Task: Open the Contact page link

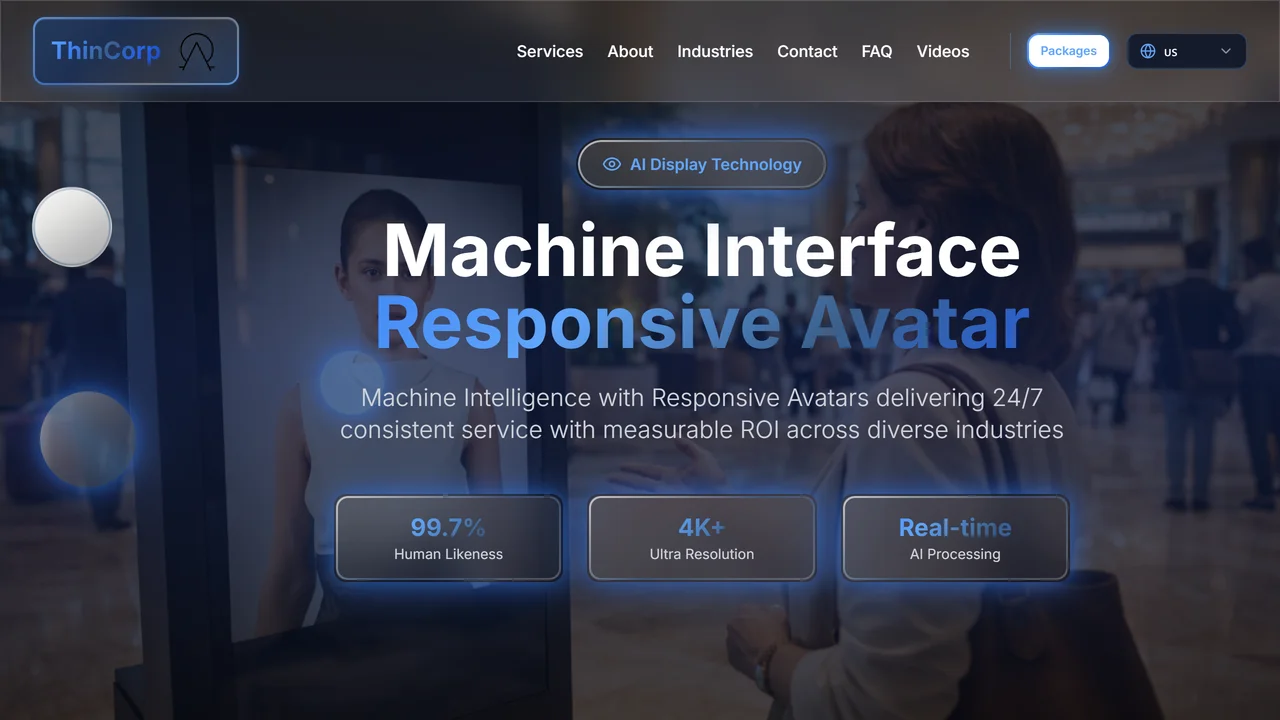Action: tap(807, 51)
